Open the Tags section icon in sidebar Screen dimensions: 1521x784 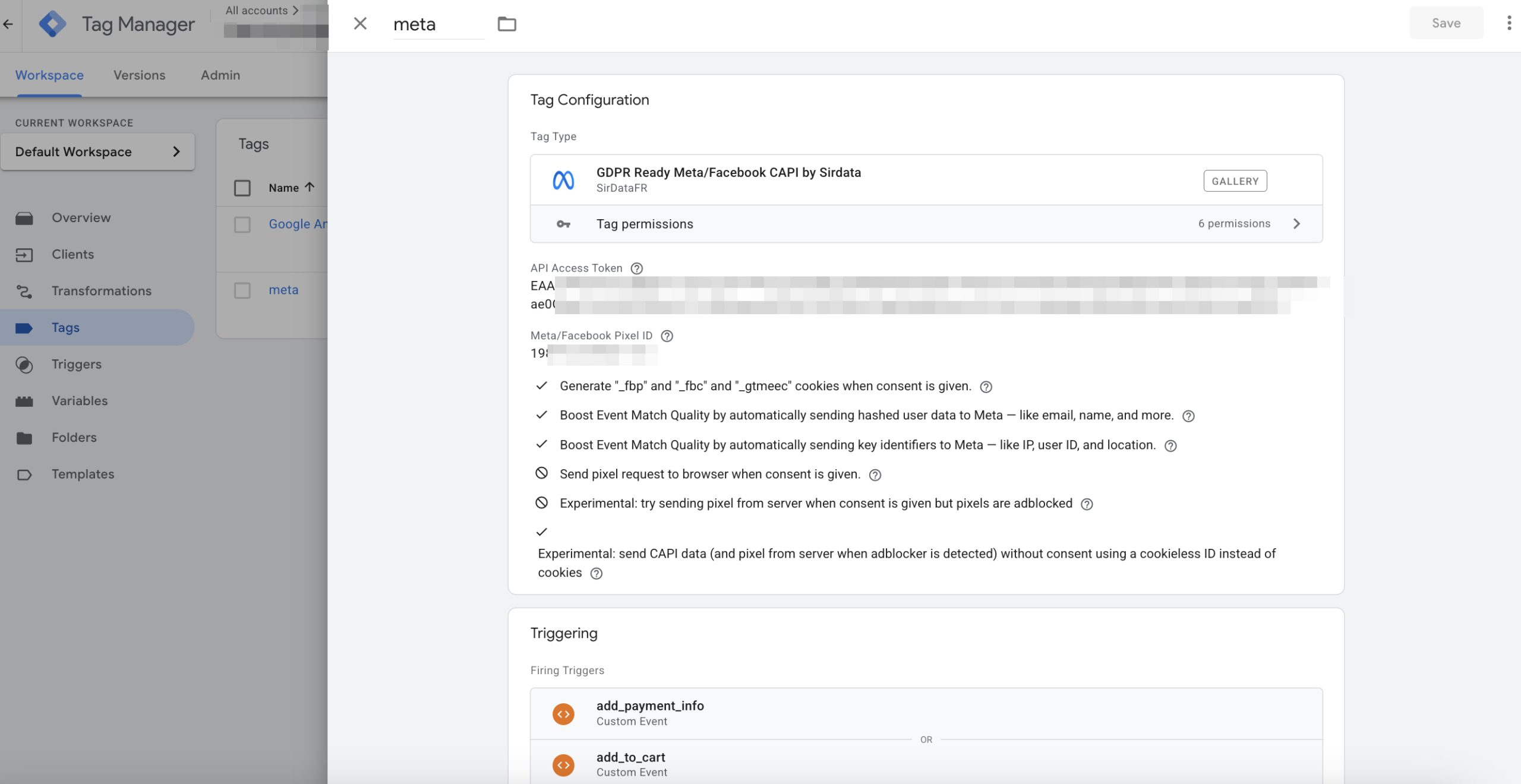tap(24, 327)
